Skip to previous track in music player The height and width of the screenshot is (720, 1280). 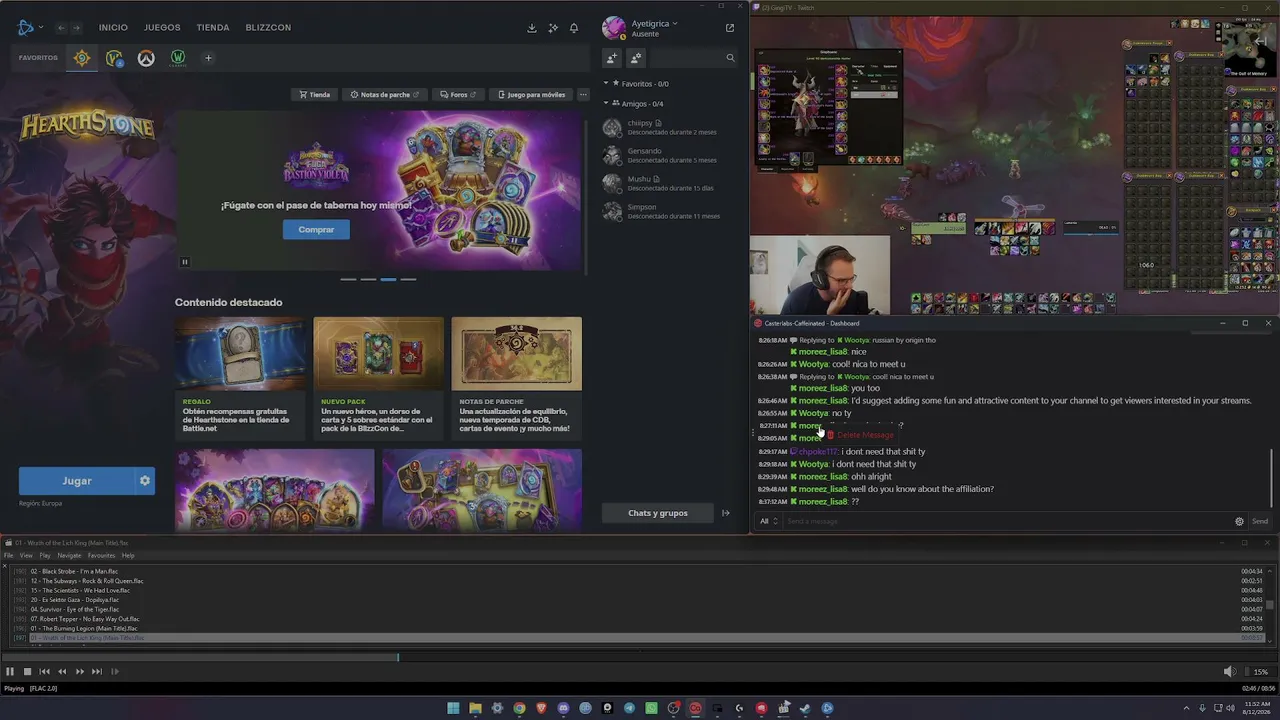point(45,672)
